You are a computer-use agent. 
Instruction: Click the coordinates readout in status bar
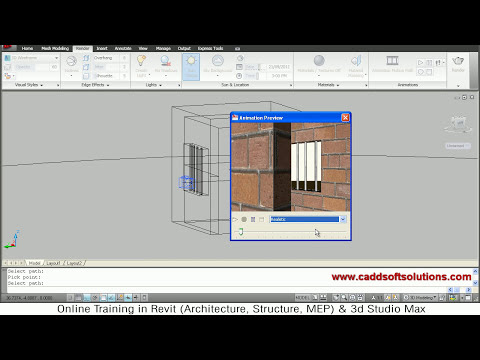(29, 298)
